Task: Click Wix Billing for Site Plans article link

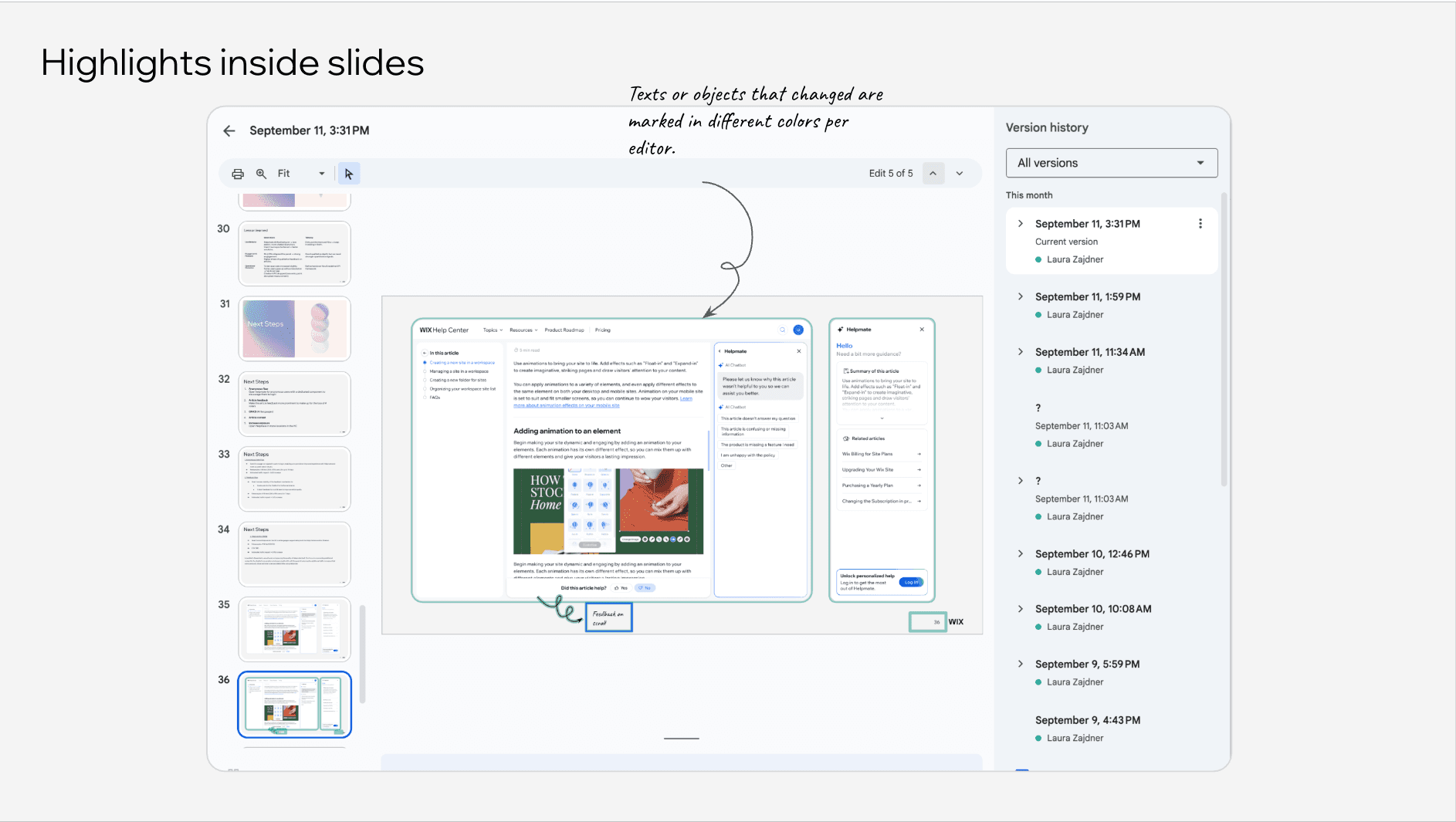Action: pos(881,454)
